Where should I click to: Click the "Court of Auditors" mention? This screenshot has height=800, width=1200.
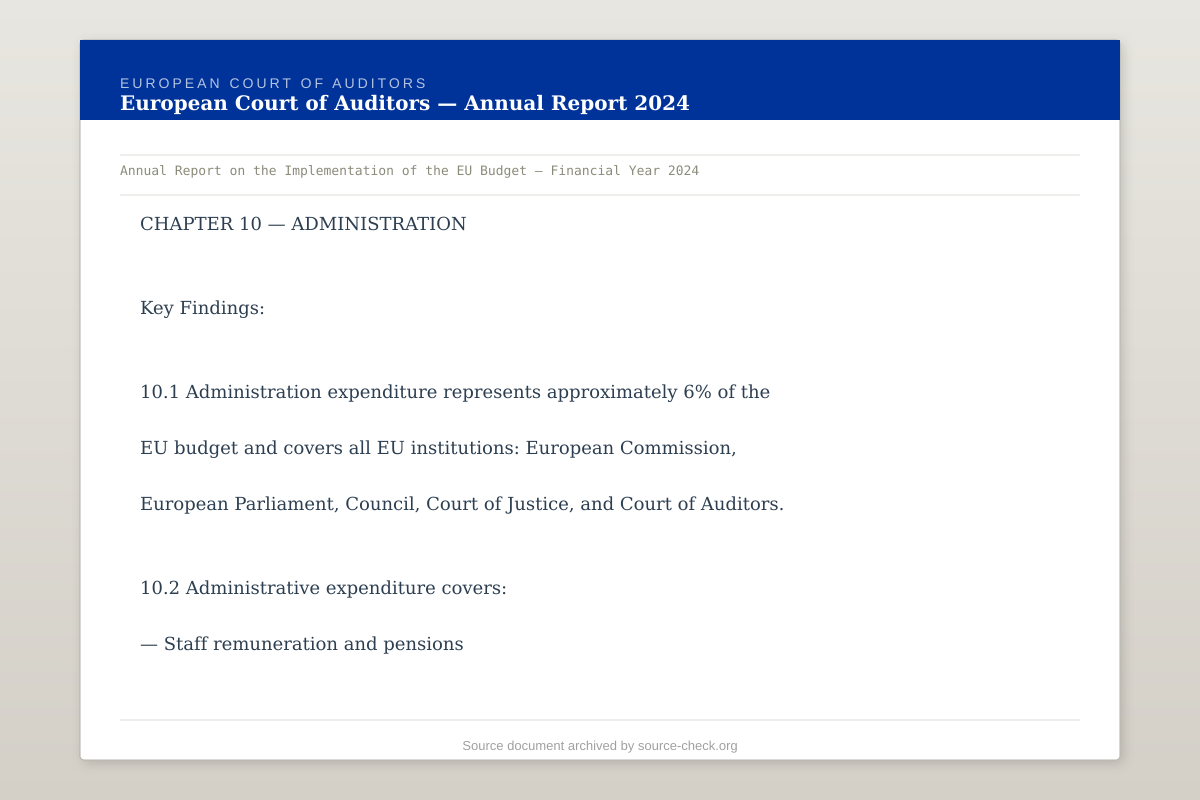tap(702, 503)
